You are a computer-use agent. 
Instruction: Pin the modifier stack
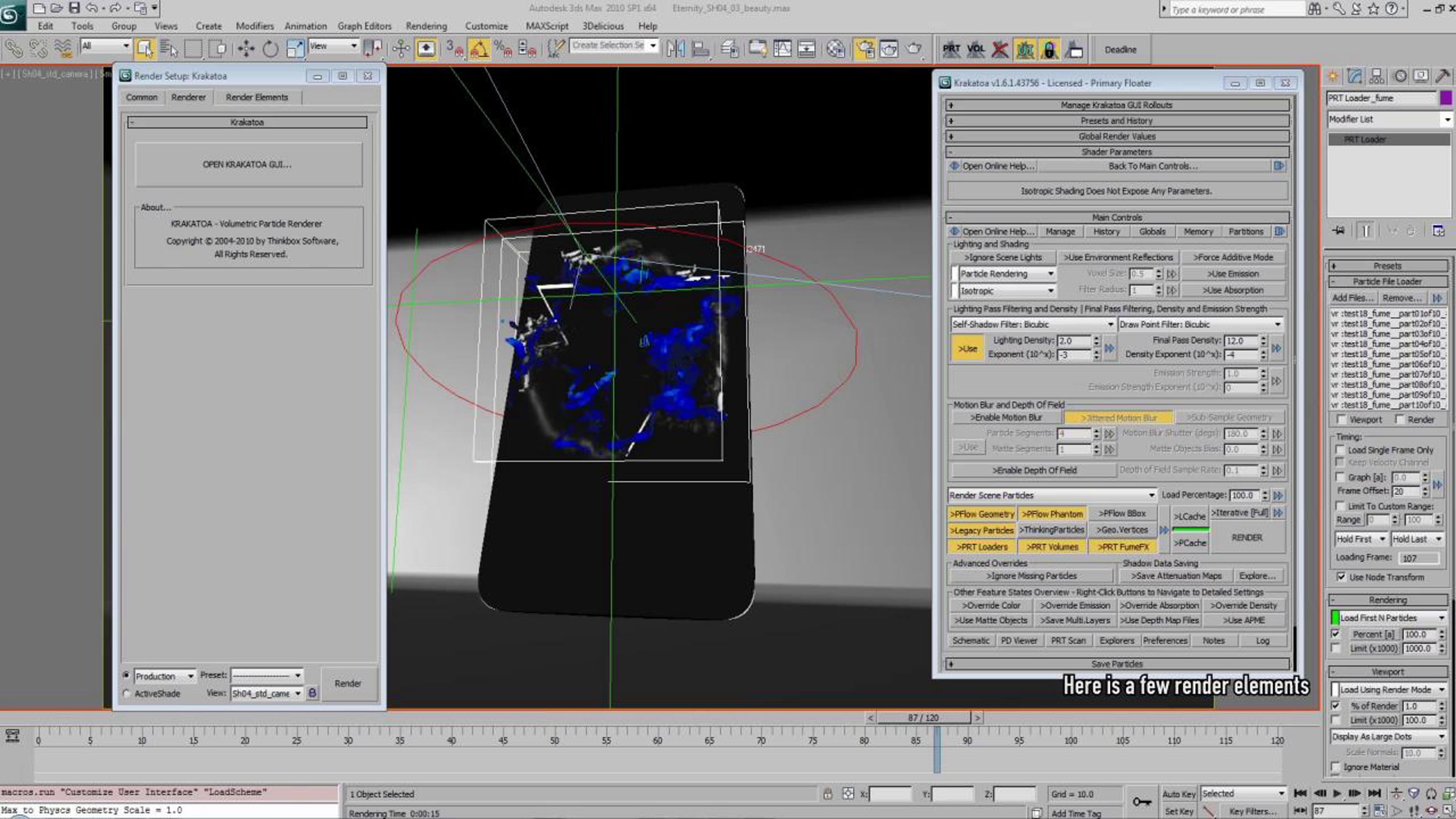[1339, 231]
